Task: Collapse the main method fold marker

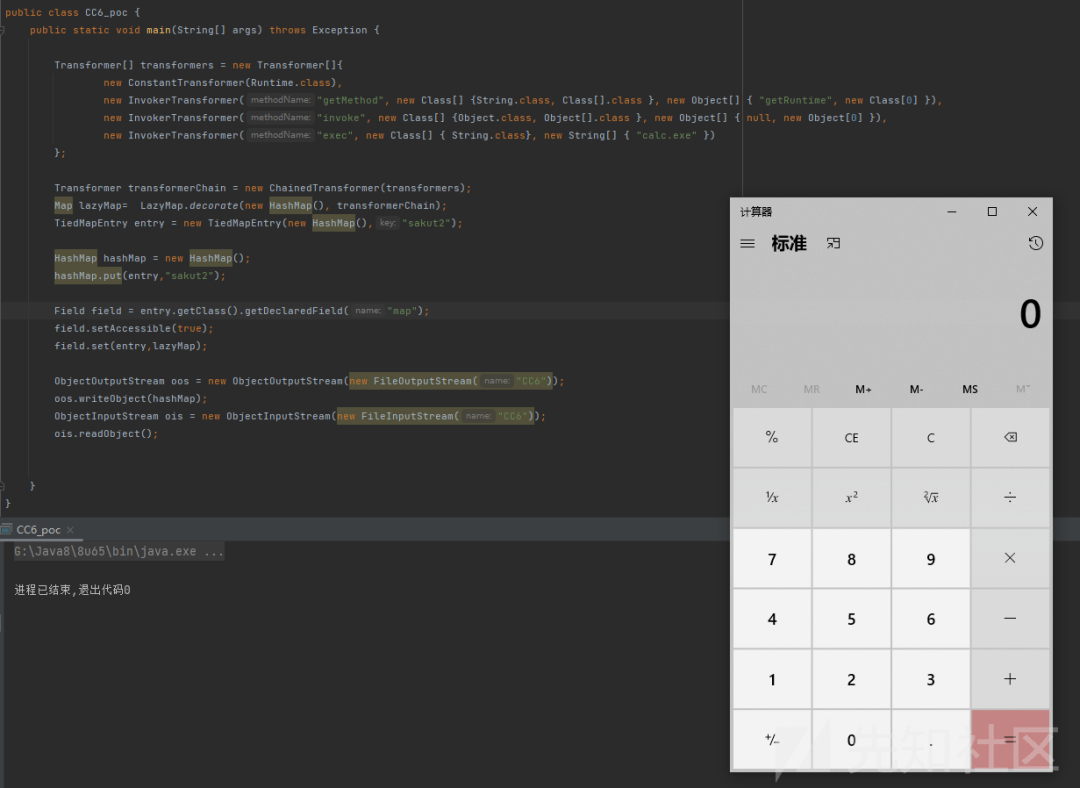Action: (3, 30)
